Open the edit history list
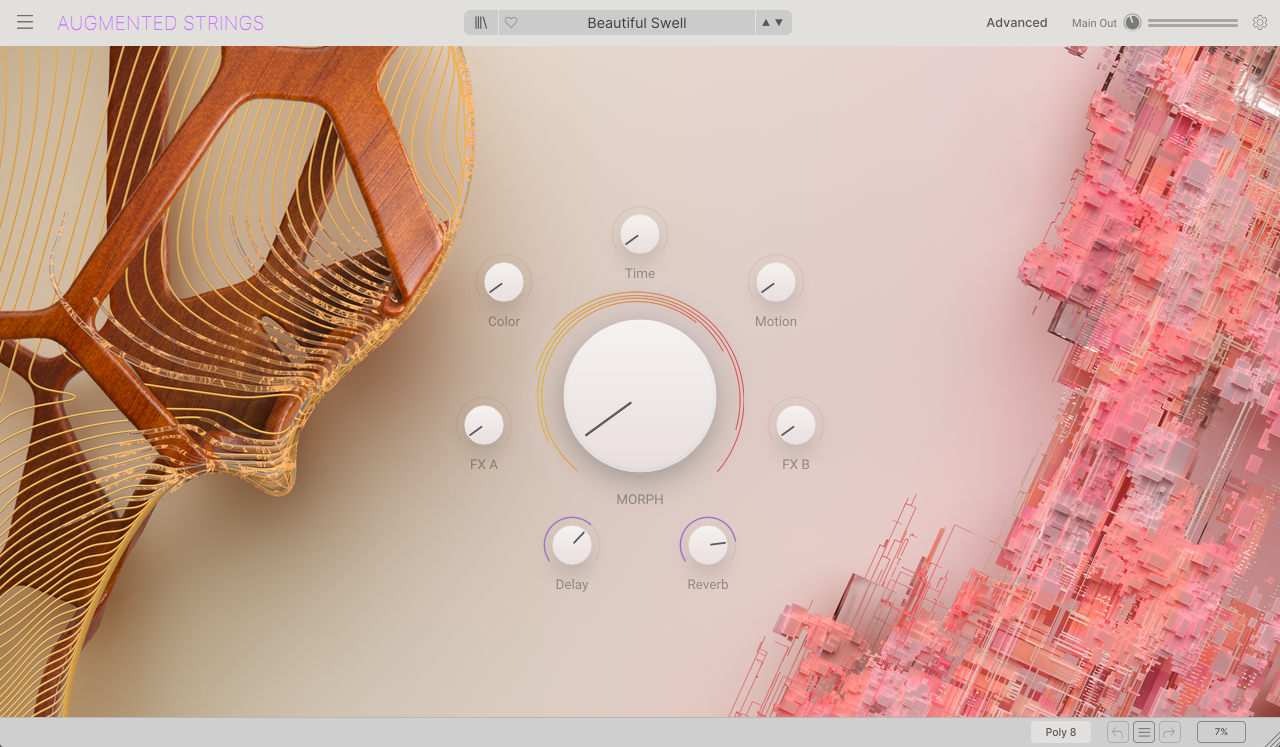The image size is (1280, 747). 1144,732
